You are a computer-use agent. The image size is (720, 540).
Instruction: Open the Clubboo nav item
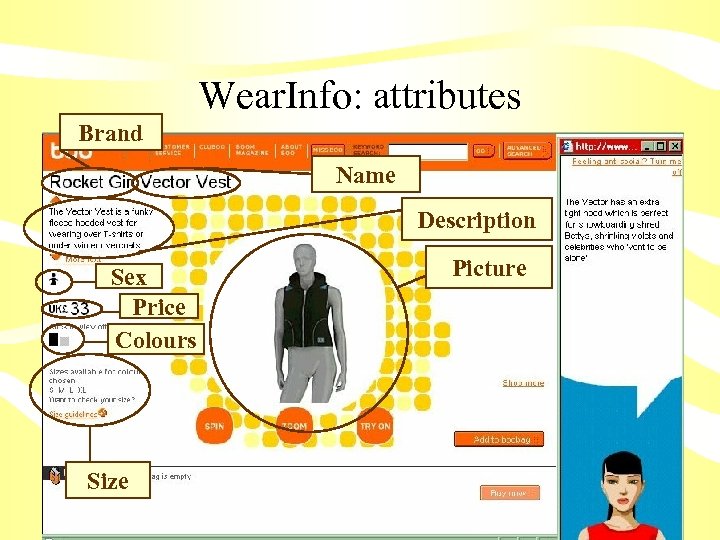click(212, 147)
